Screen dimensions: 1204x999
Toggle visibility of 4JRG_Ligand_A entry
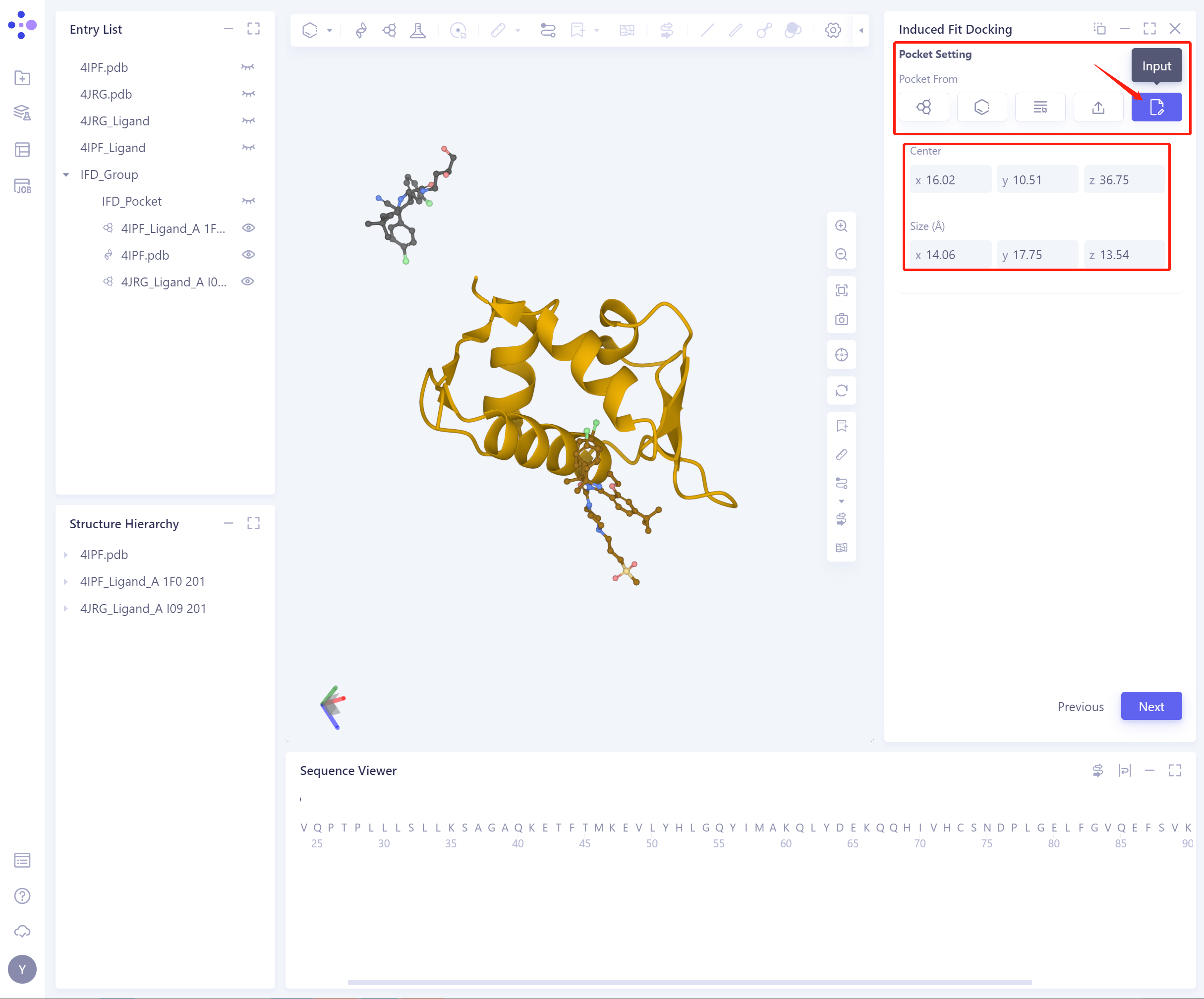click(248, 281)
